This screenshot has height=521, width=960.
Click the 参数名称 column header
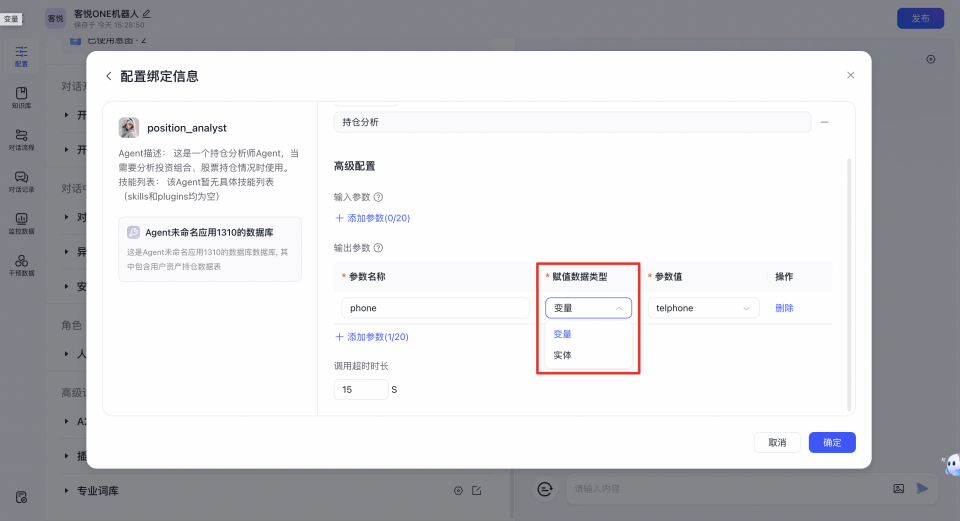click(367, 277)
